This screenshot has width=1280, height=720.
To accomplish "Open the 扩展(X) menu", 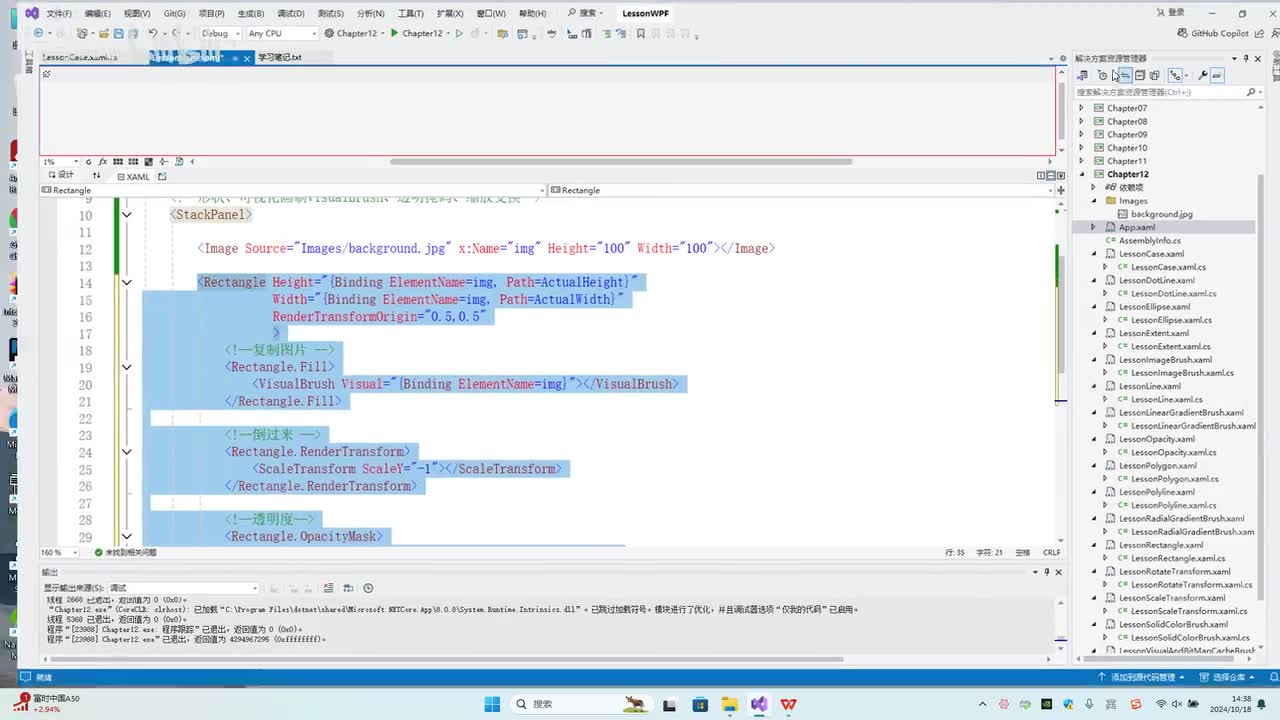I will [x=450, y=13].
